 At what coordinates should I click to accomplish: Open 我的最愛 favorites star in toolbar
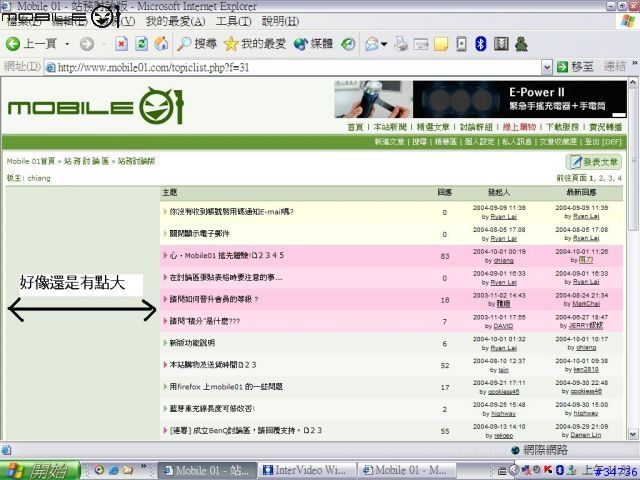(x=255, y=44)
